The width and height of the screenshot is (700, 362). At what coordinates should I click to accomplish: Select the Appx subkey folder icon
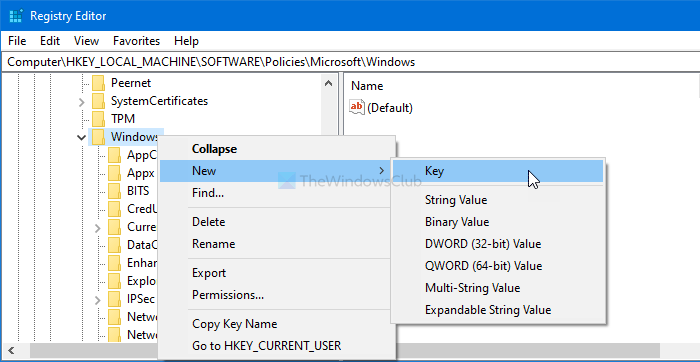point(114,173)
